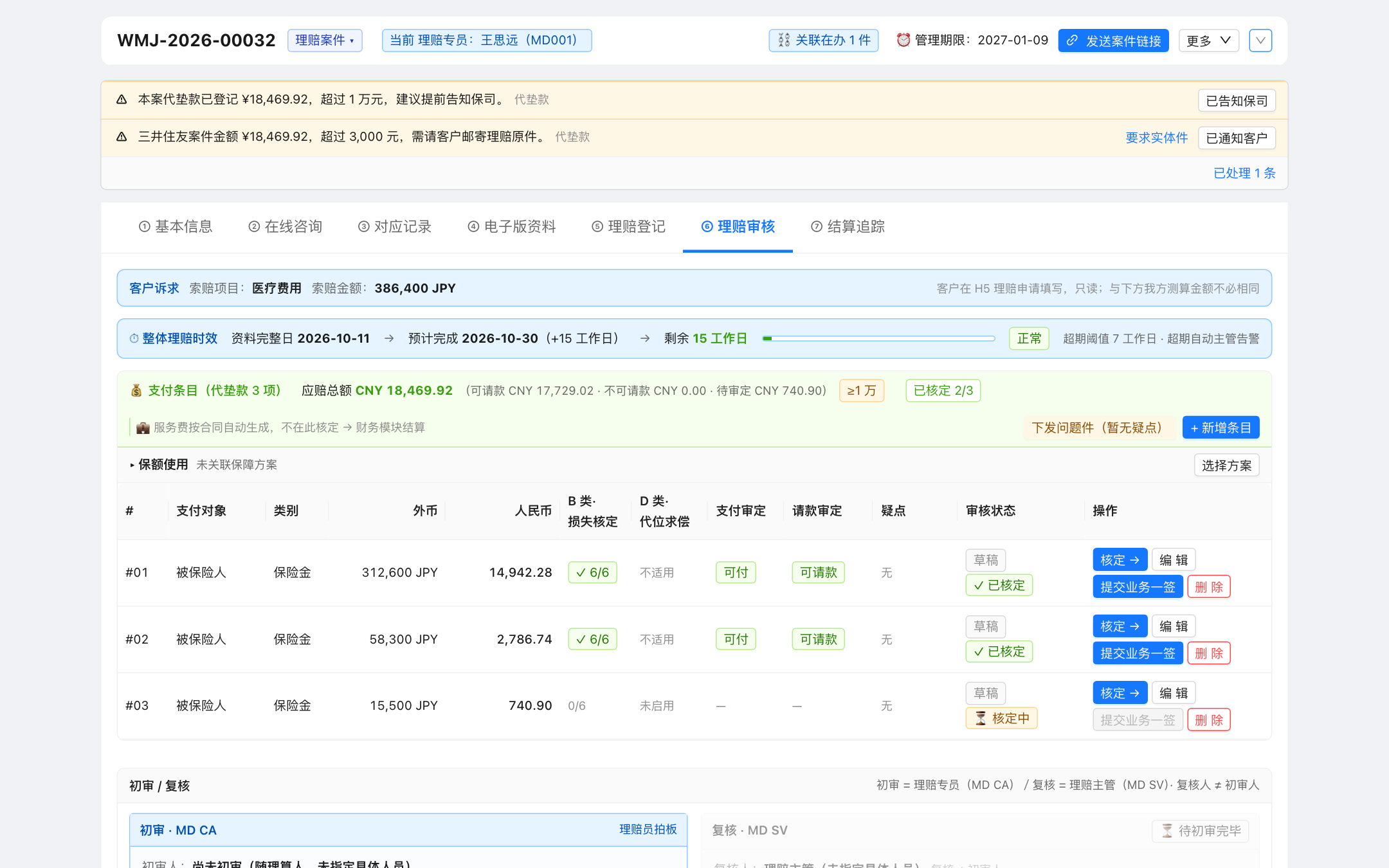
Task: Click 发送案件链接 button
Action: pyautogui.click(x=1114, y=41)
